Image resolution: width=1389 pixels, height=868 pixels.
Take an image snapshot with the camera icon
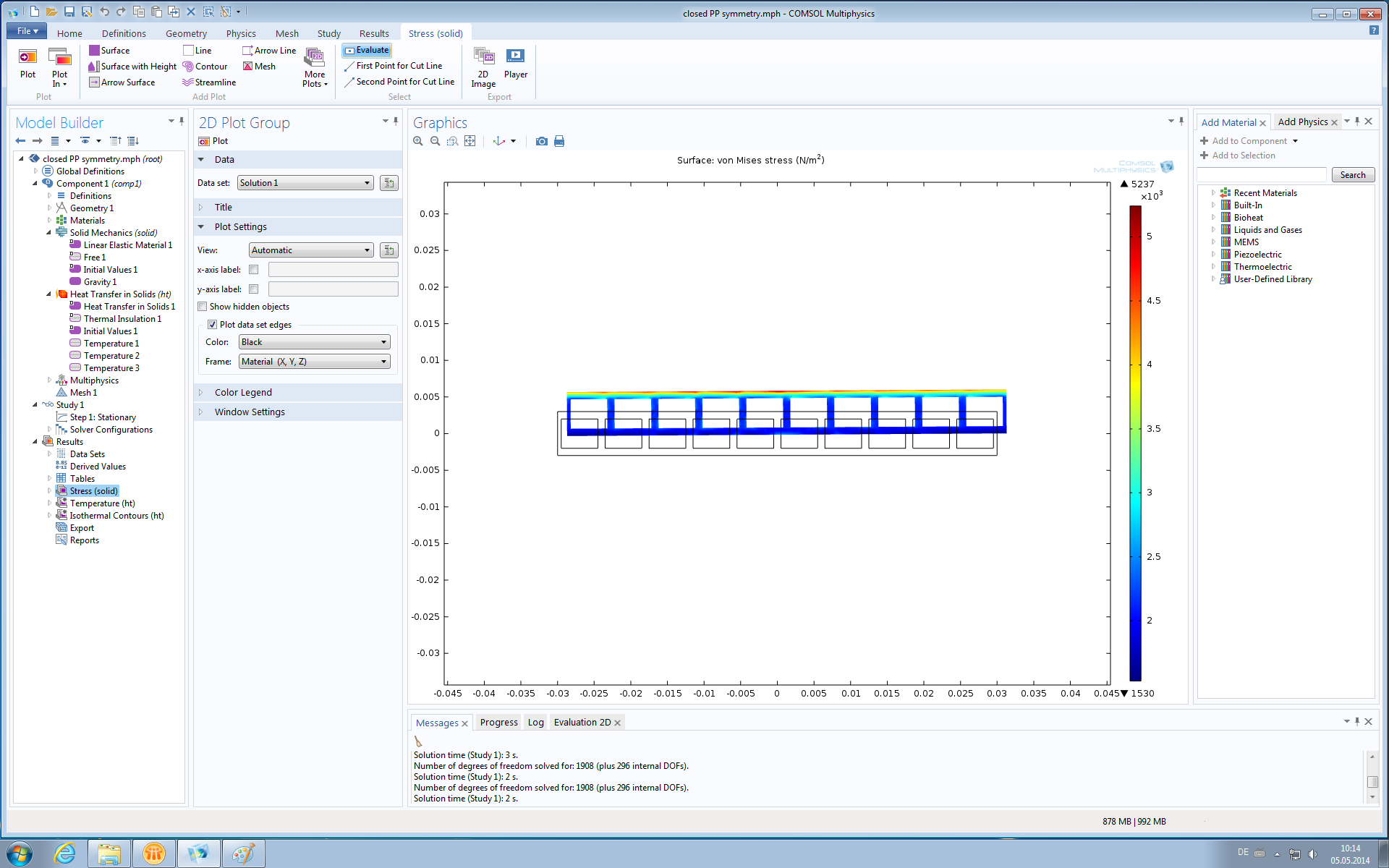(x=541, y=141)
